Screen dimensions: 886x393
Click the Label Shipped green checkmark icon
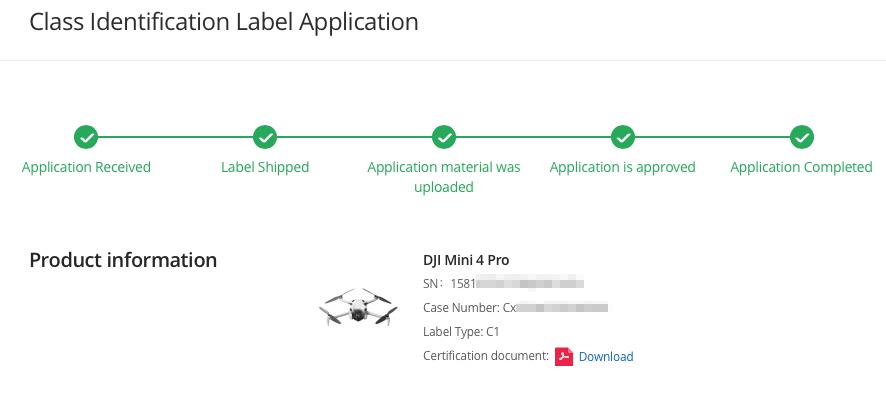click(x=265, y=137)
